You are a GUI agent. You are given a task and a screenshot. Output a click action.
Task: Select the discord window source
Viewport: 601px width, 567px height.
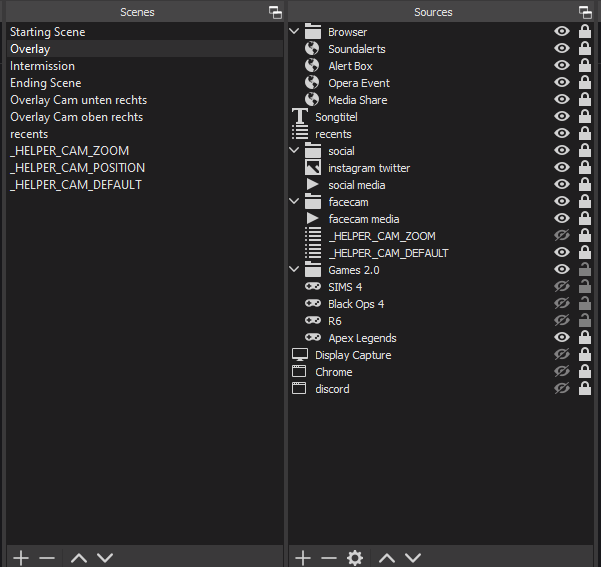click(x=332, y=389)
